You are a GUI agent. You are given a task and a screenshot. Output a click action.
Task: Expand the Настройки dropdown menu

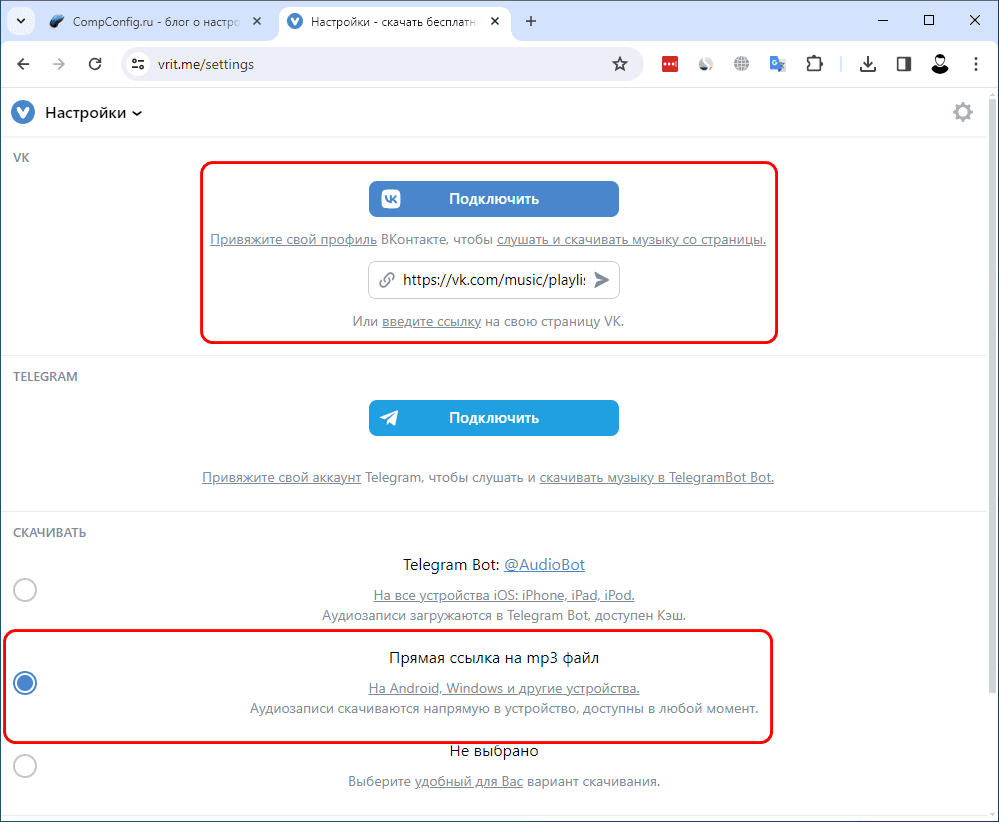(x=94, y=113)
